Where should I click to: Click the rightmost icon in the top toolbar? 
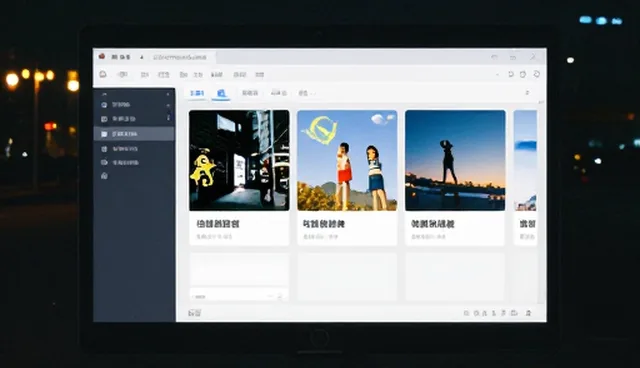tap(537, 74)
